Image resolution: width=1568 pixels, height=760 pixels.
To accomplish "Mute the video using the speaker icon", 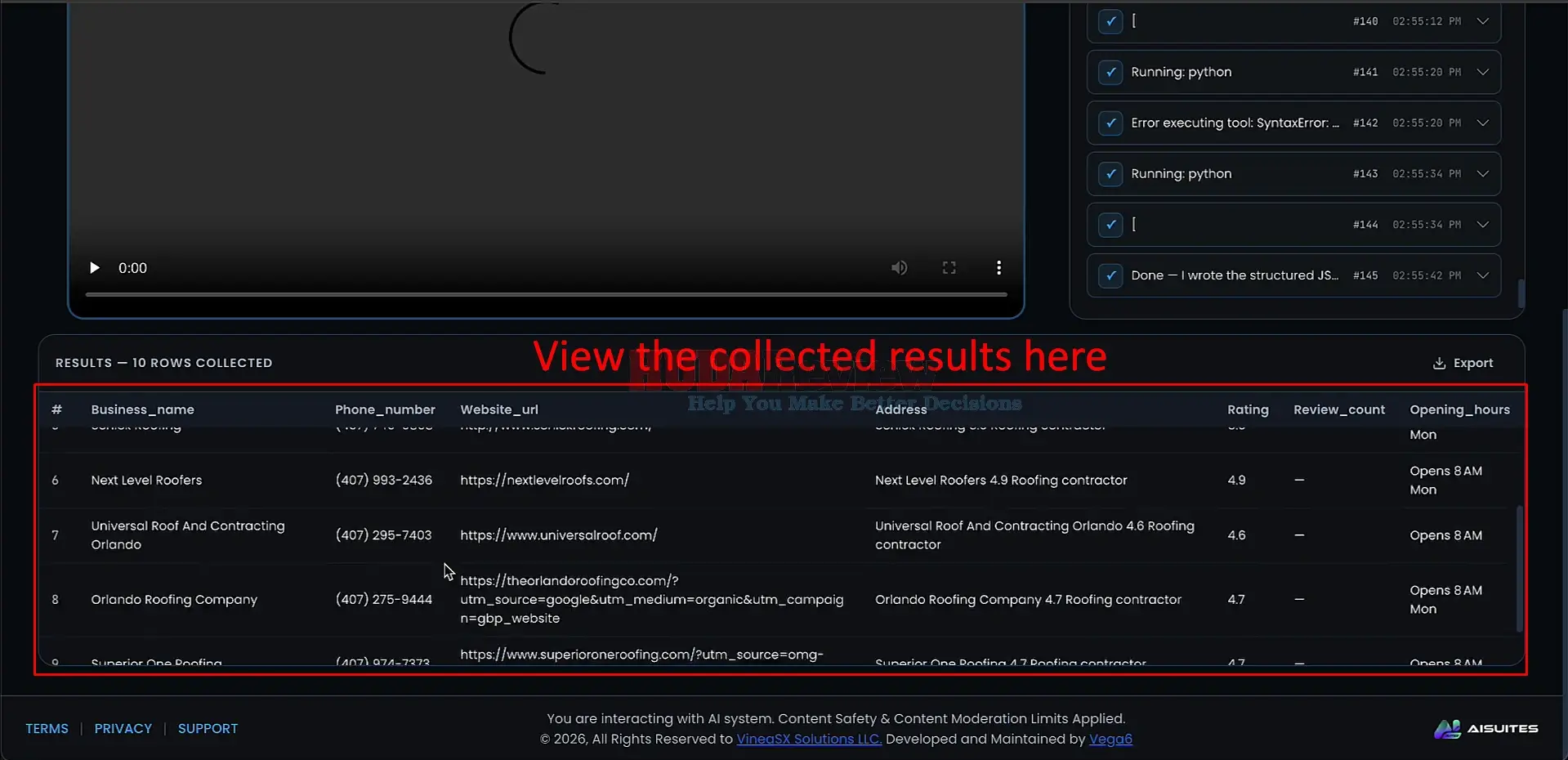I will point(899,268).
